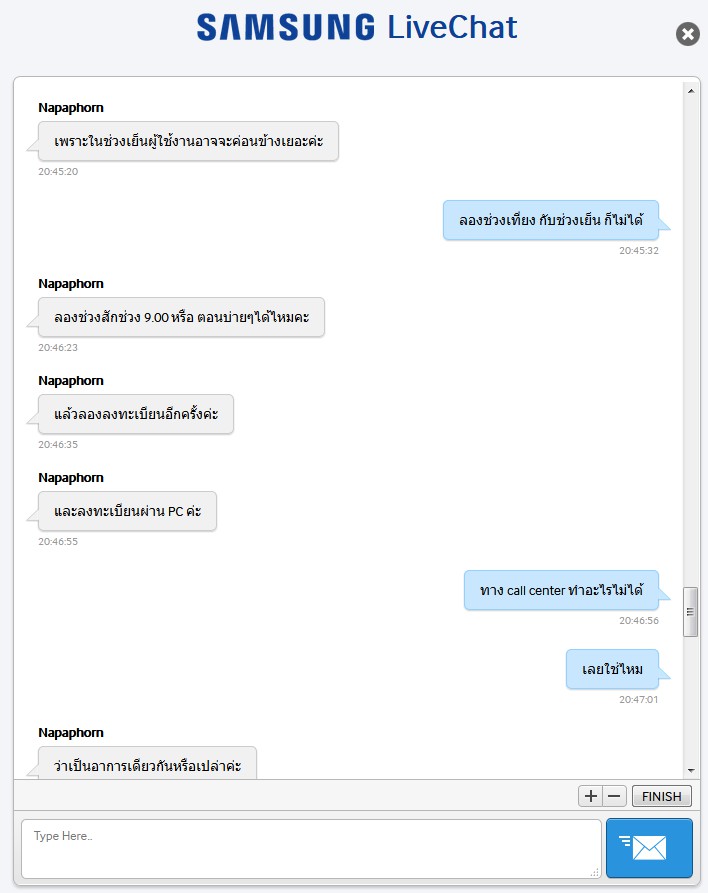Click the blue message mentioning call center
The image size is (708, 893).
[x=561, y=590]
